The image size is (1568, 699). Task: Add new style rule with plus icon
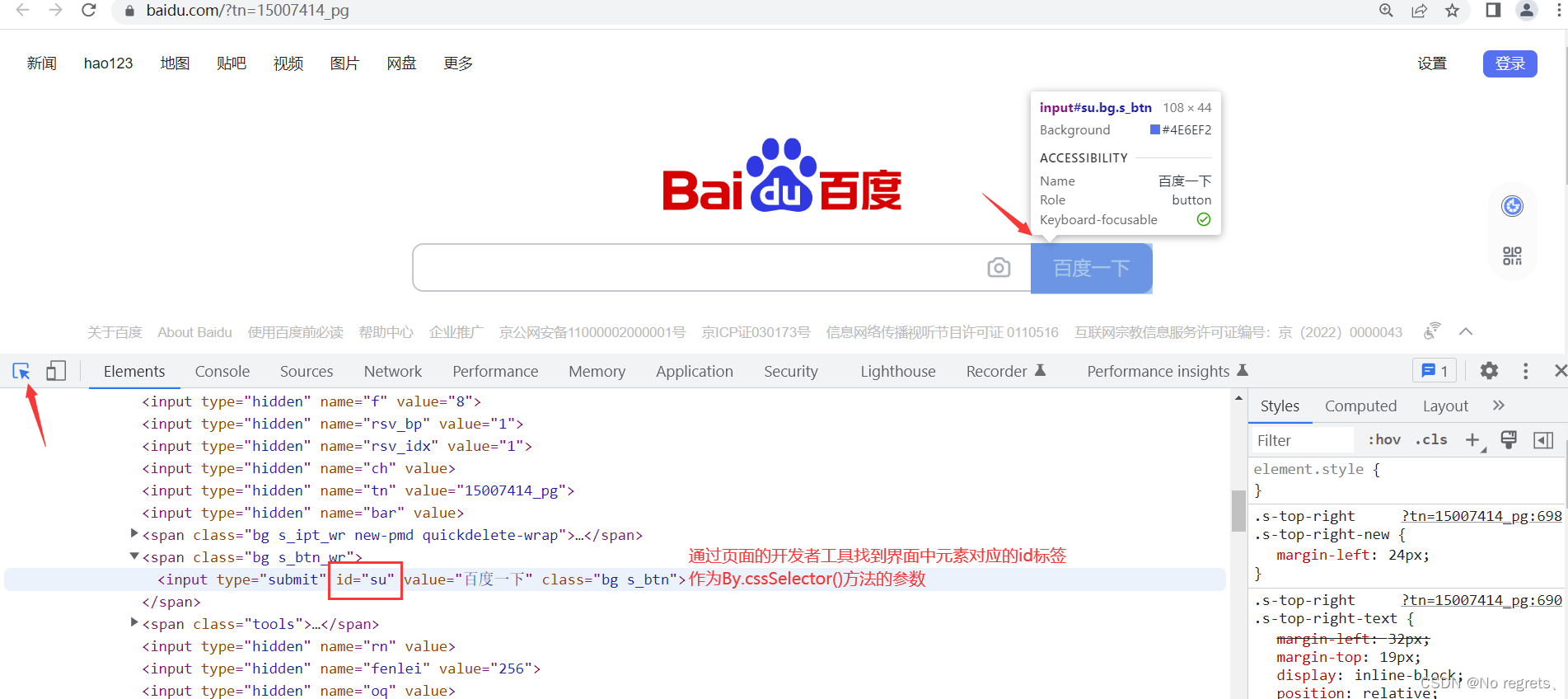pos(1472,440)
